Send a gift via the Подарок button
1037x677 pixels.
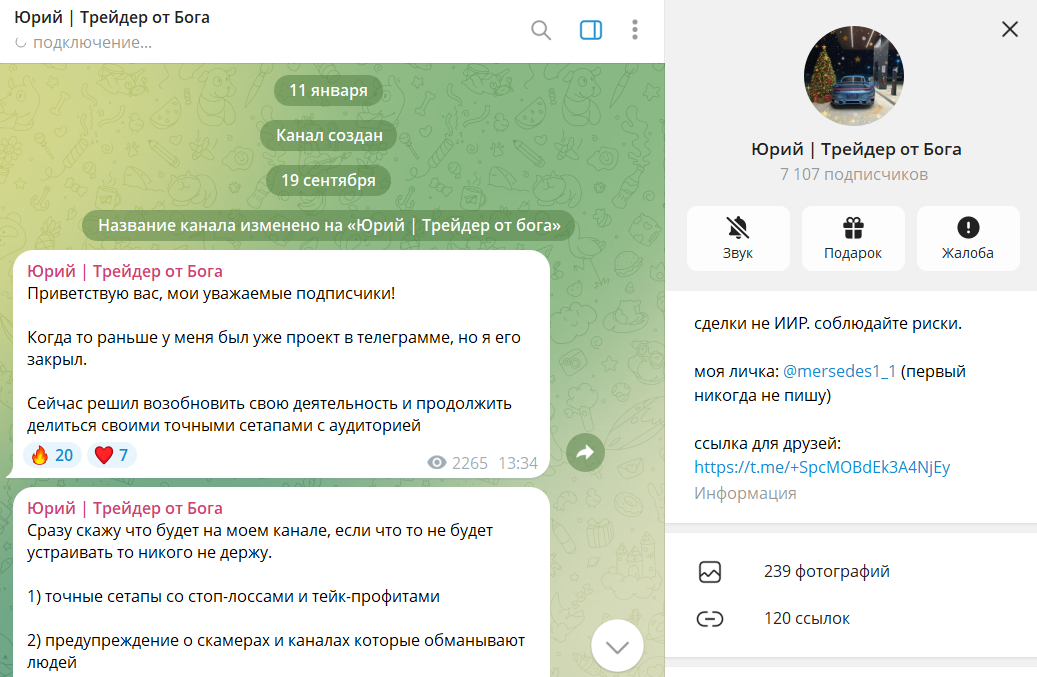click(x=853, y=238)
